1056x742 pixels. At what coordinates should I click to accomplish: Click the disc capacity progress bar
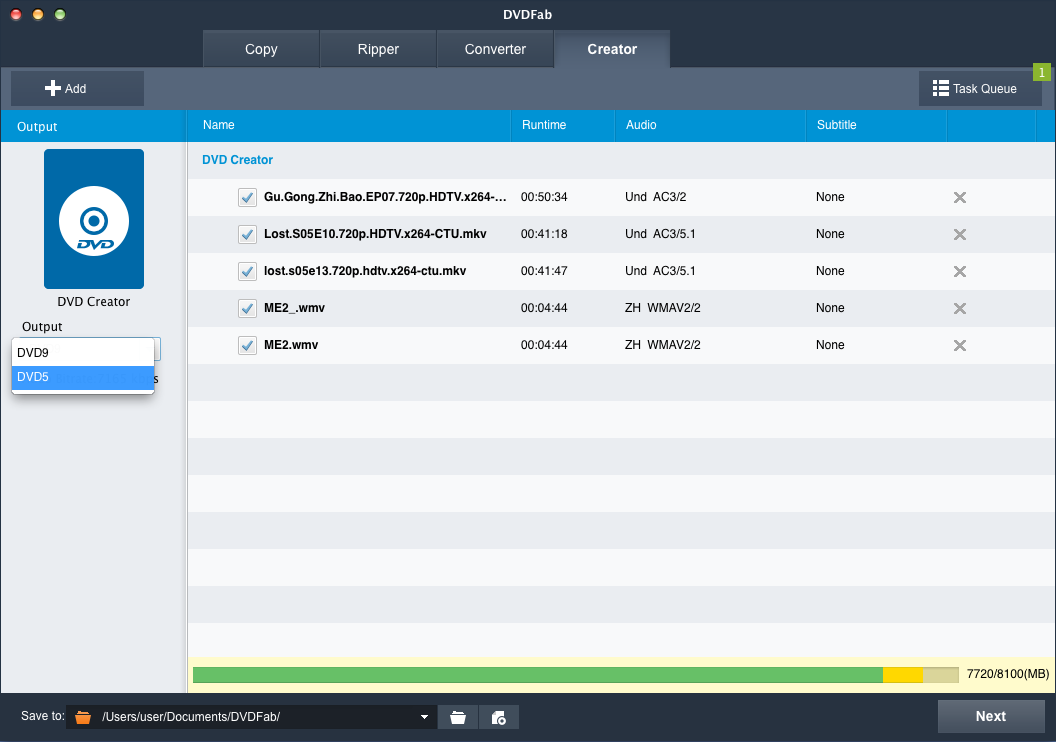[x=576, y=675]
